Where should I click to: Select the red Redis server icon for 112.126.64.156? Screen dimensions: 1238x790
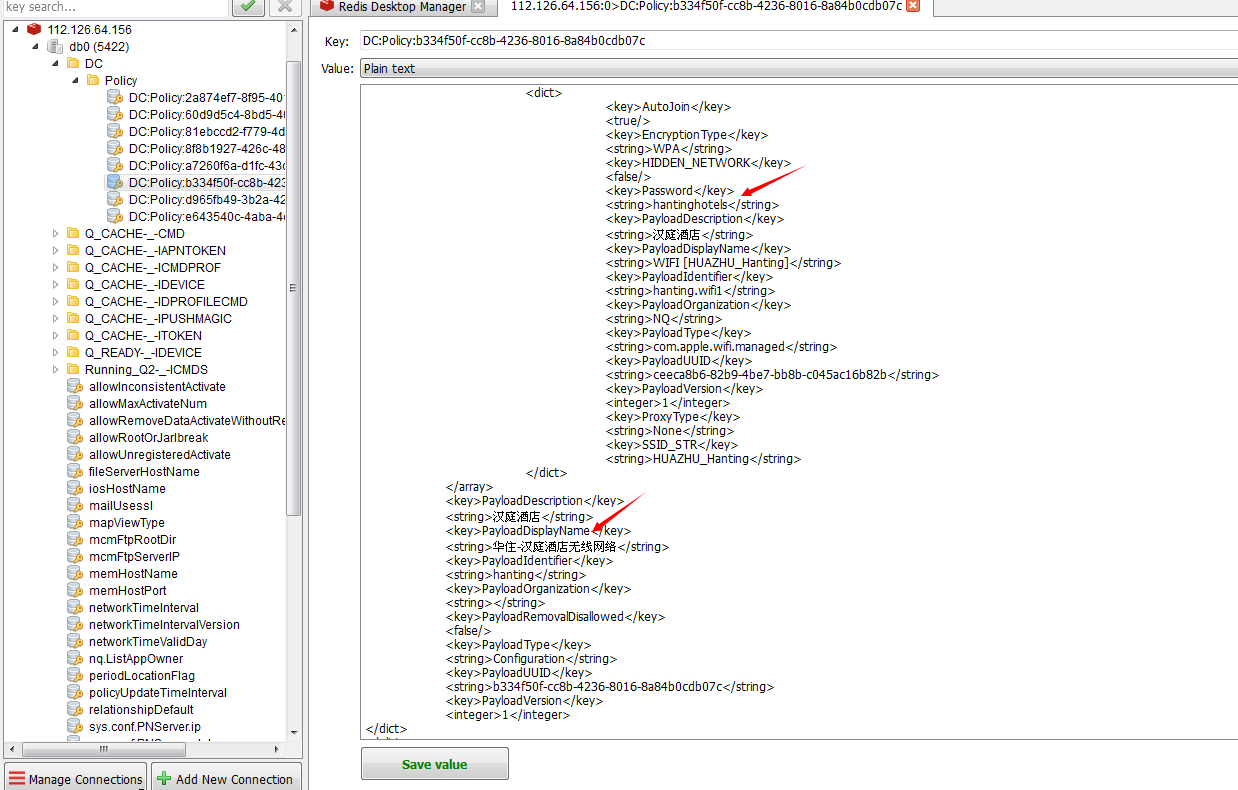coord(35,29)
